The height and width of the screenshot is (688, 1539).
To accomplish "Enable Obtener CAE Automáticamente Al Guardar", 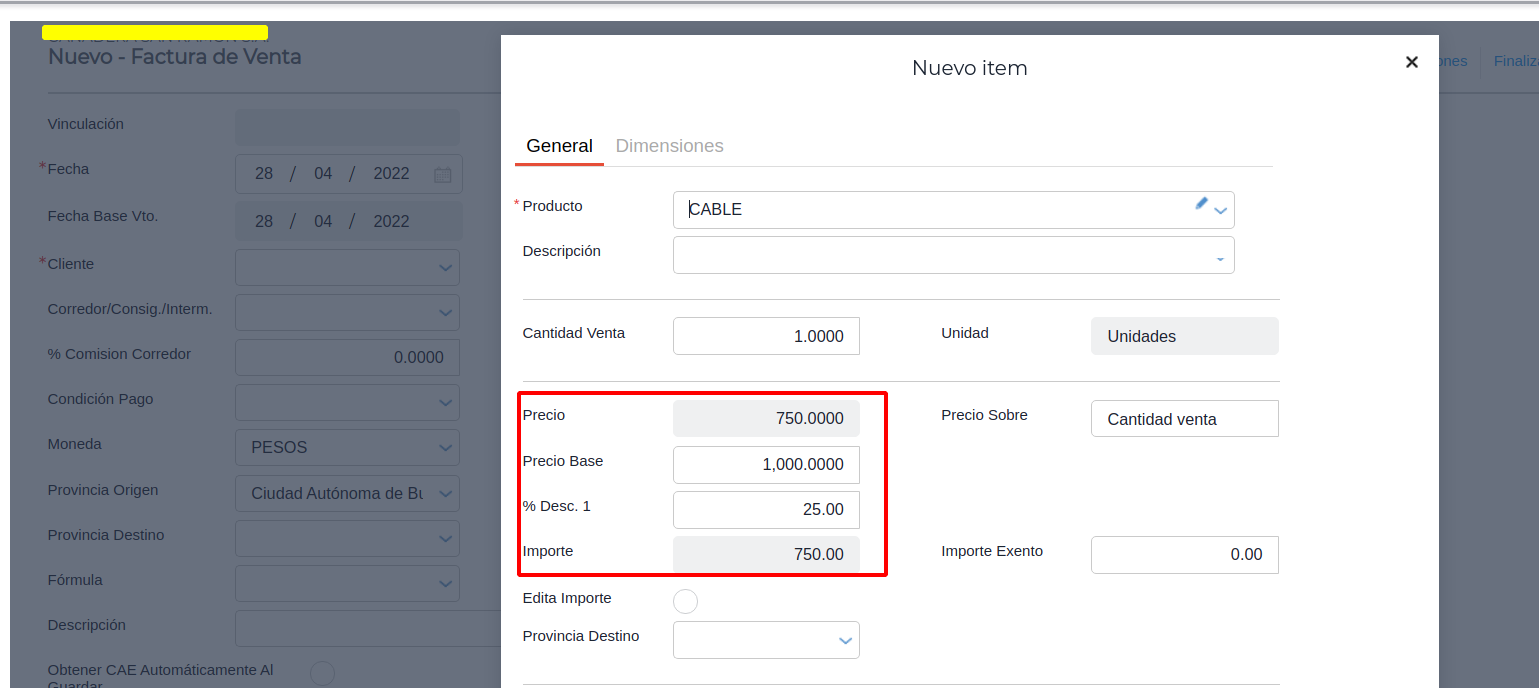I will (x=322, y=673).
